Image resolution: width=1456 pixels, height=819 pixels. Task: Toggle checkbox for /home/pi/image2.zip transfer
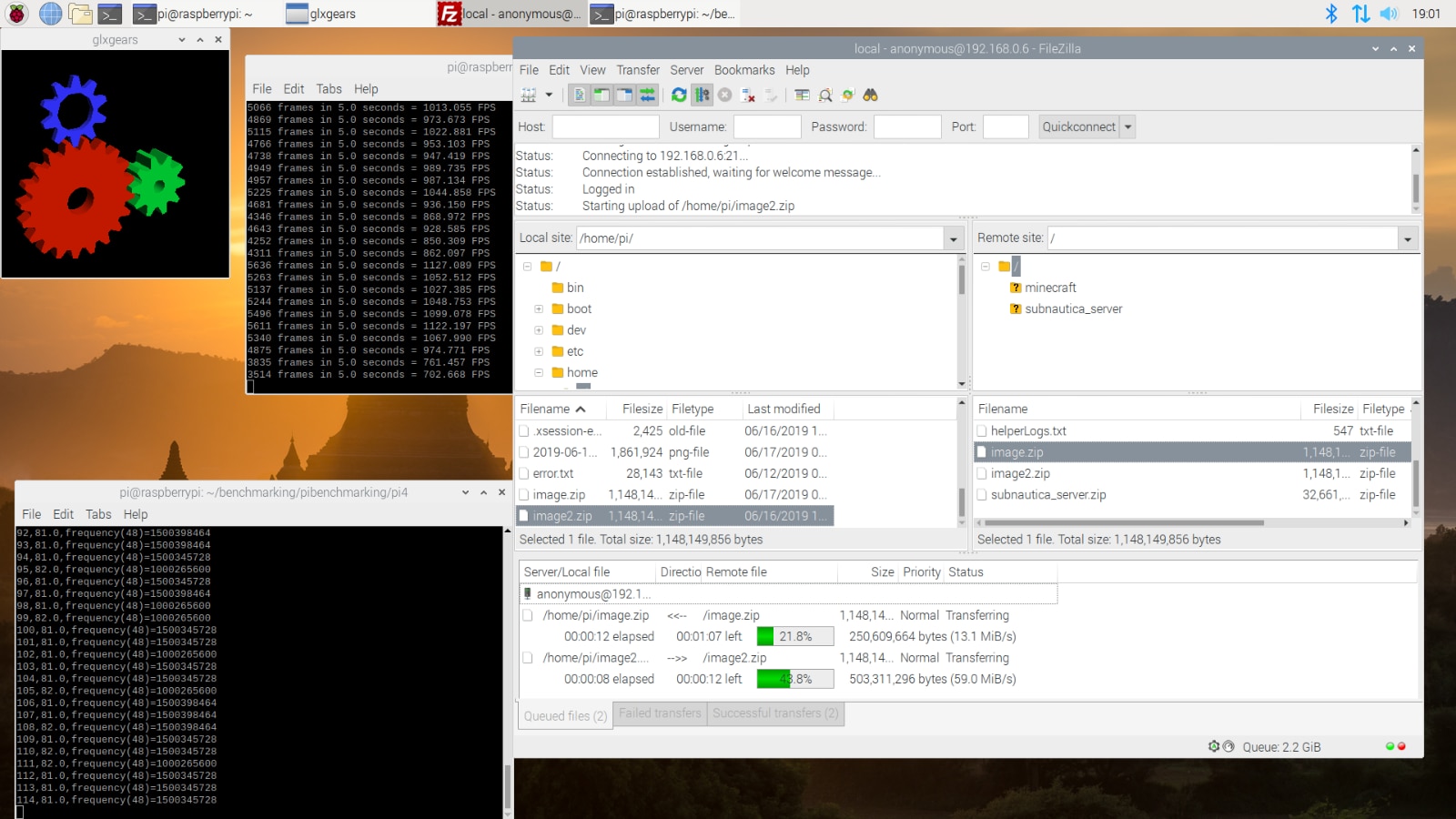528,657
